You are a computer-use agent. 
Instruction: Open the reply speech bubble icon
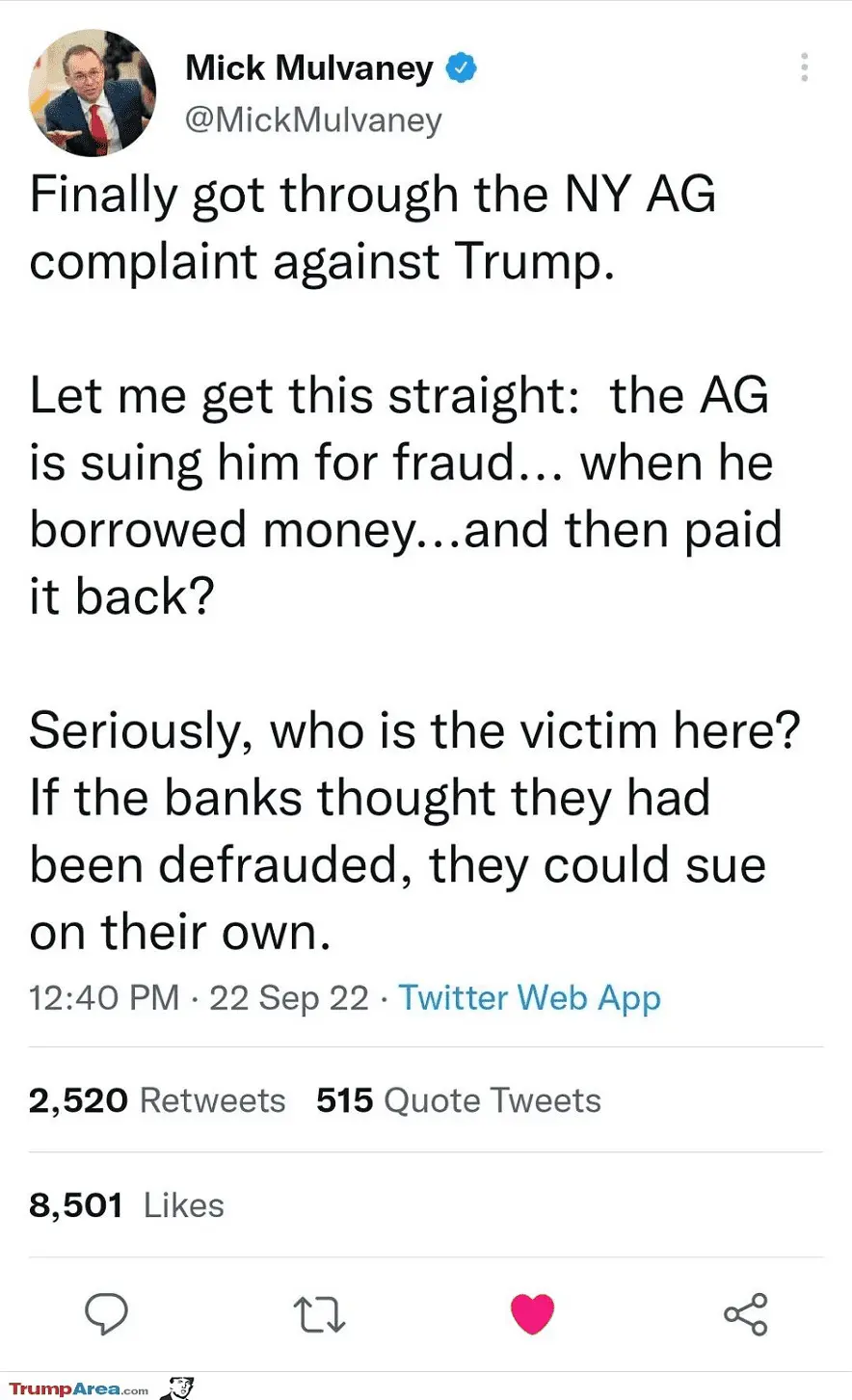pyautogui.click(x=106, y=1314)
